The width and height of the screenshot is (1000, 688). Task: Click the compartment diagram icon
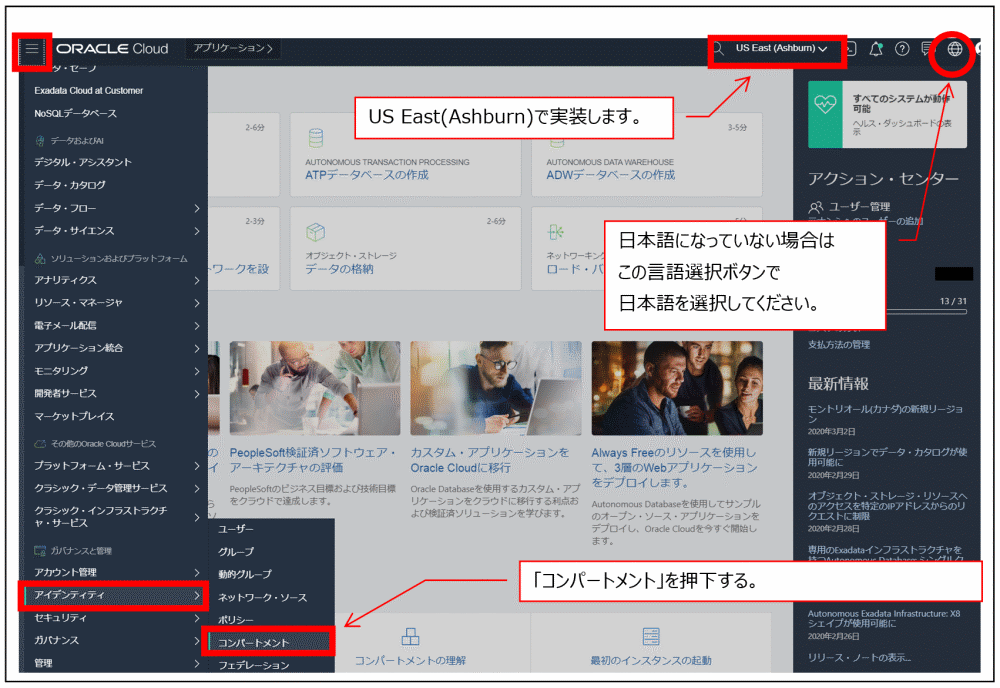[x=410, y=636]
